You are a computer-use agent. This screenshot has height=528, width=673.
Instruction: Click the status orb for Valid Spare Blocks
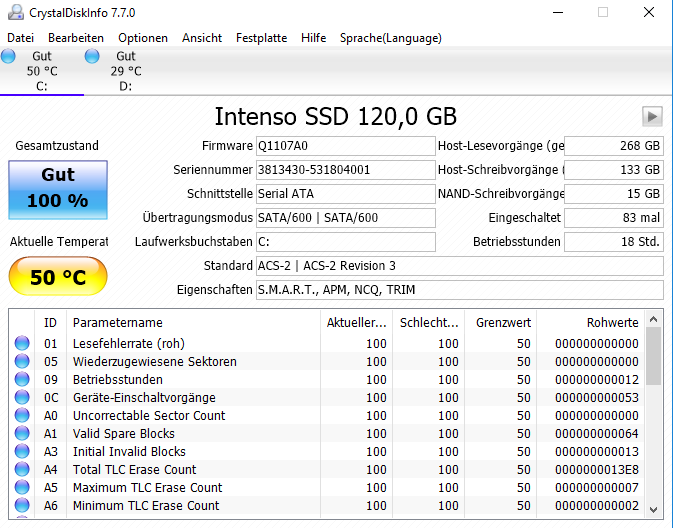[x=22, y=434]
